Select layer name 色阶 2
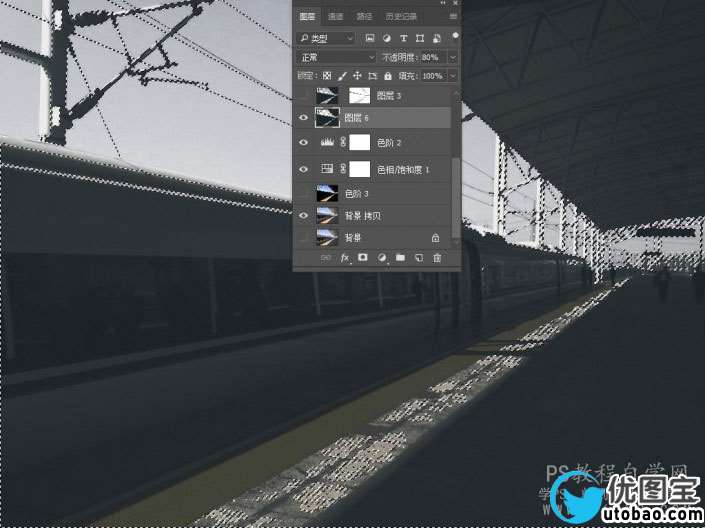The height and width of the screenshot is (528, 705). click(389, 143)
